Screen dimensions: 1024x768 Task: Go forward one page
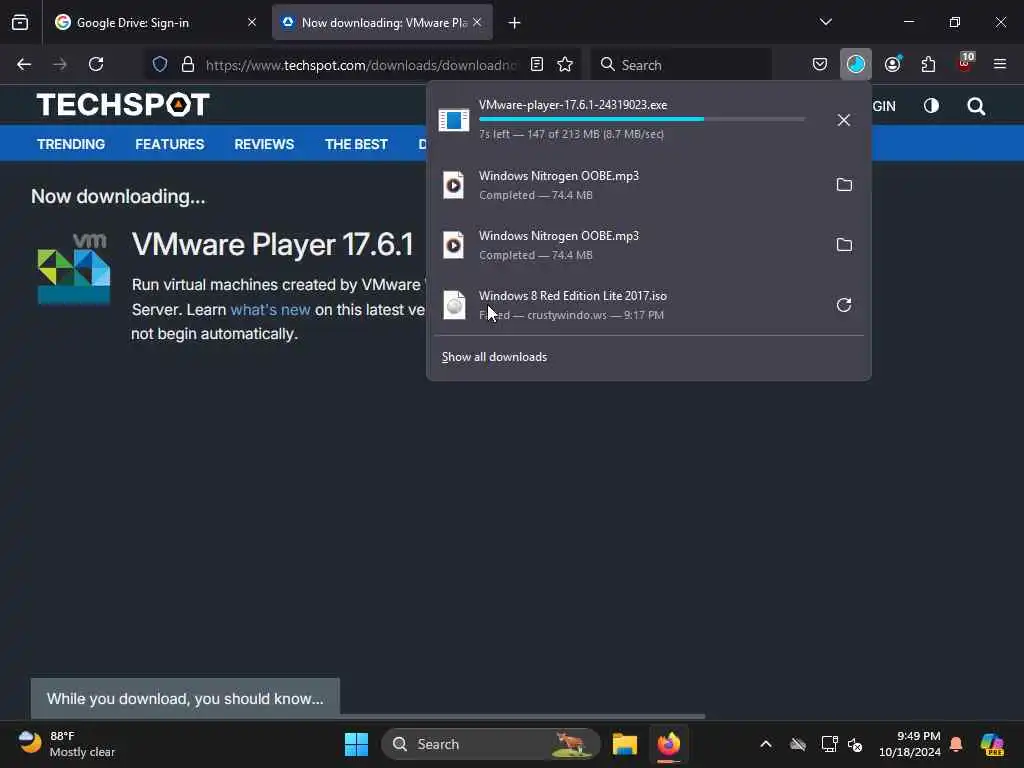point(59,64)
